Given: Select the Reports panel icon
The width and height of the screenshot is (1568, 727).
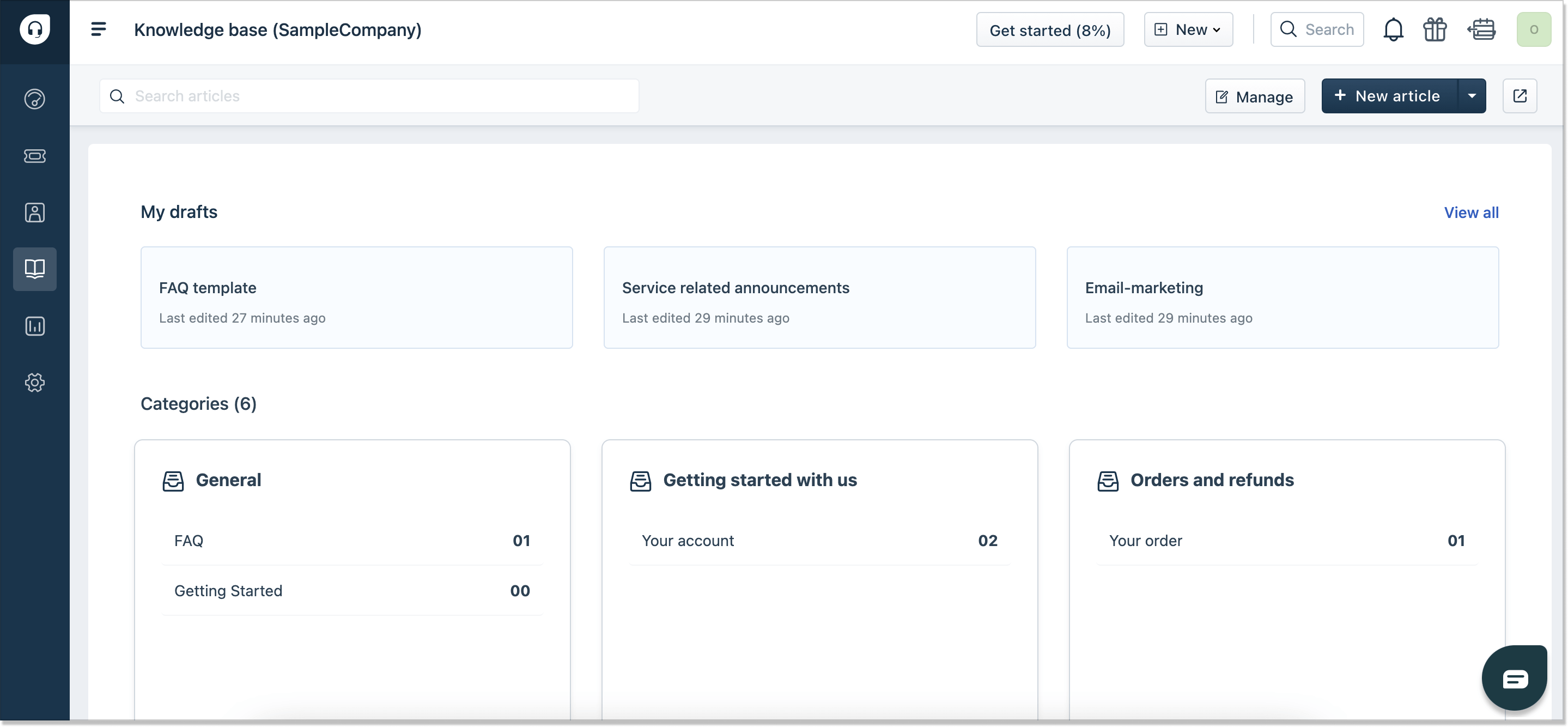Looking at the screenshot, I should [34, 325].
